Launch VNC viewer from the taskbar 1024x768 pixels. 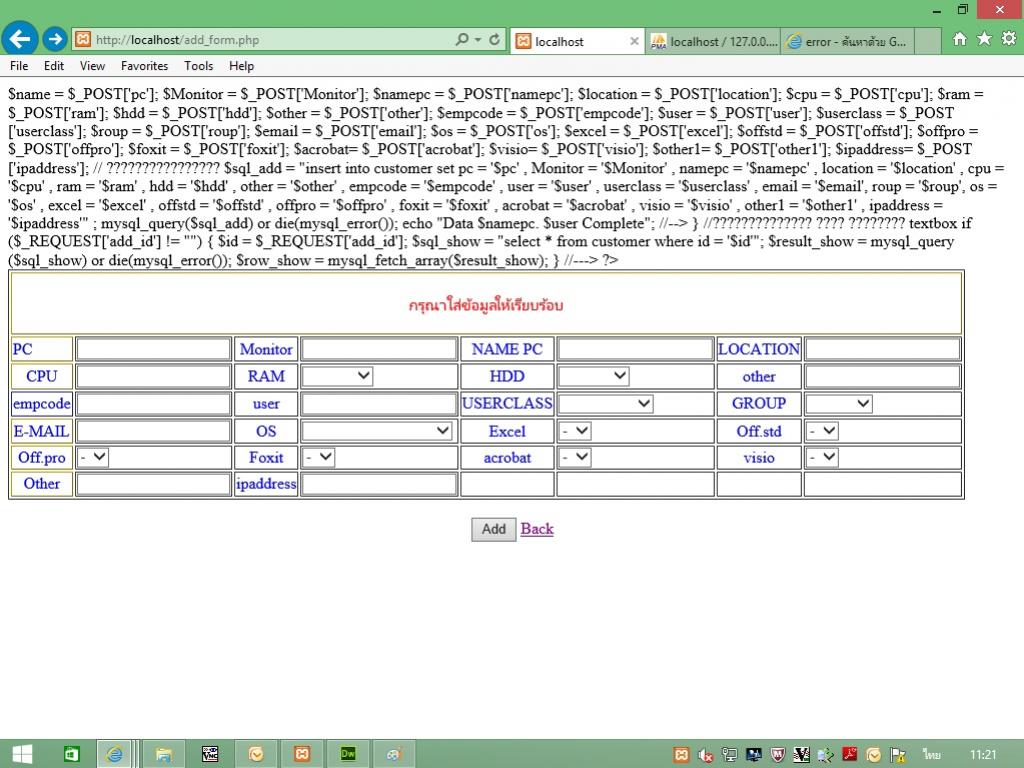[x=210, y=754]
